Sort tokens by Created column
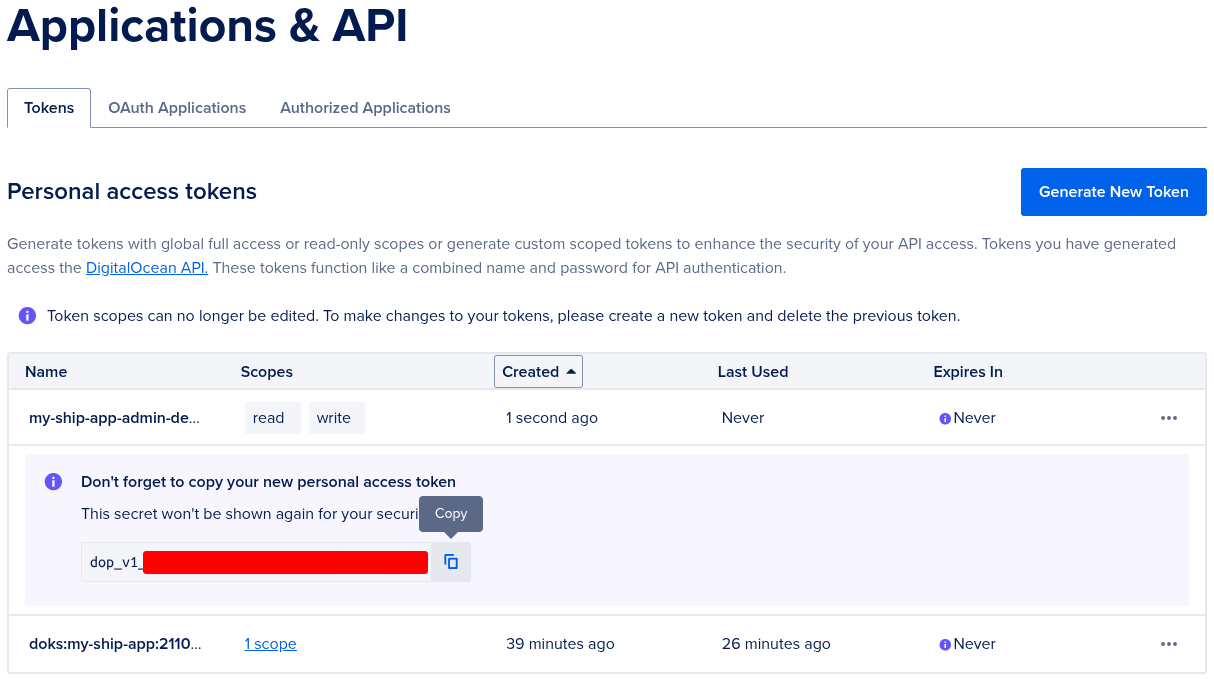Viewport: 1214px width, 679px height. pos(538,372)
